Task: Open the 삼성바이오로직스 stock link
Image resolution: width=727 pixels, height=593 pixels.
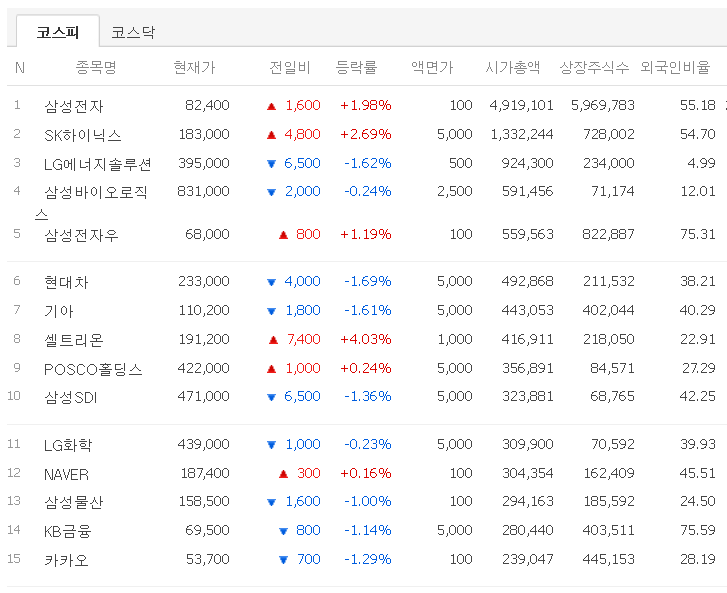Action: [x=91, y=203]
